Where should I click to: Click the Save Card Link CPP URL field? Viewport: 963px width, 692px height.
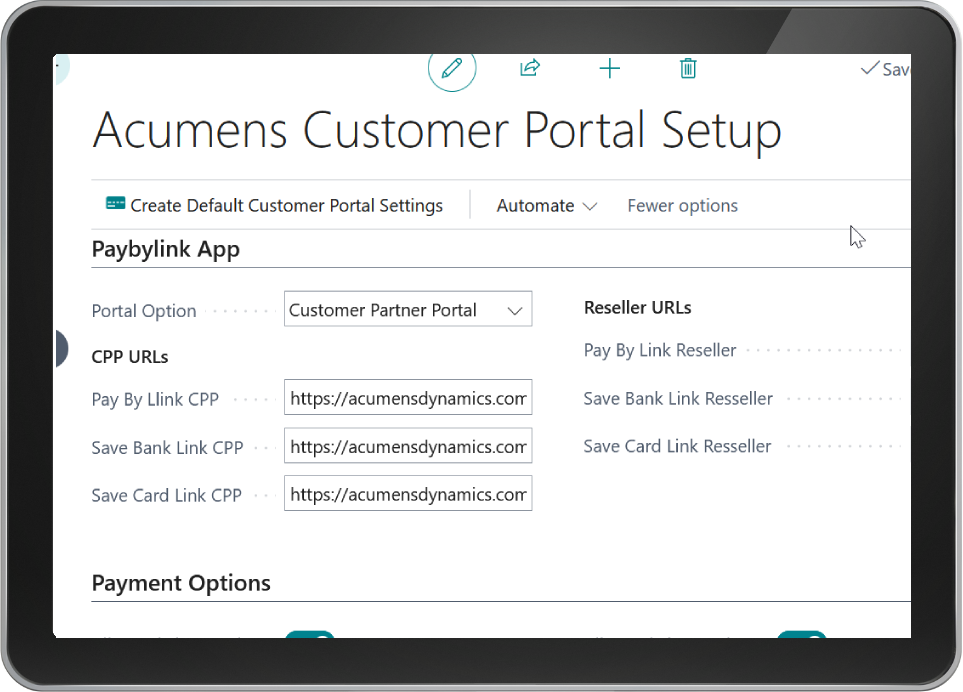pos(408,494)
